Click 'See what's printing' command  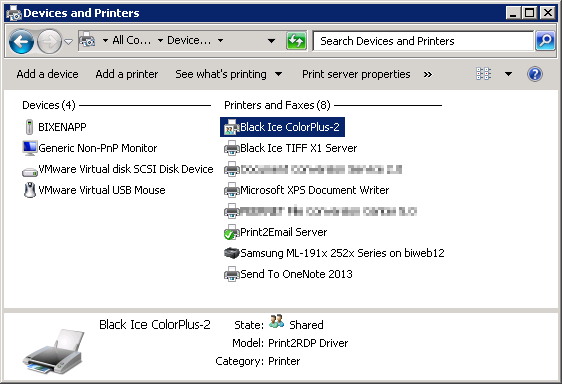click(x=221, y=74)
